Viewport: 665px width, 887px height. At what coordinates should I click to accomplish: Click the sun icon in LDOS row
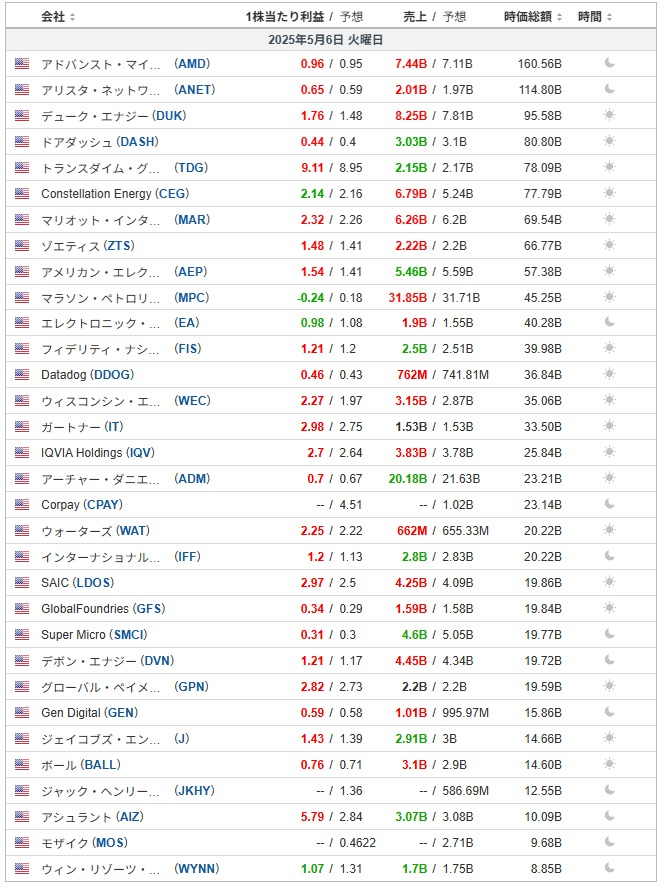[x=610, y=583]
